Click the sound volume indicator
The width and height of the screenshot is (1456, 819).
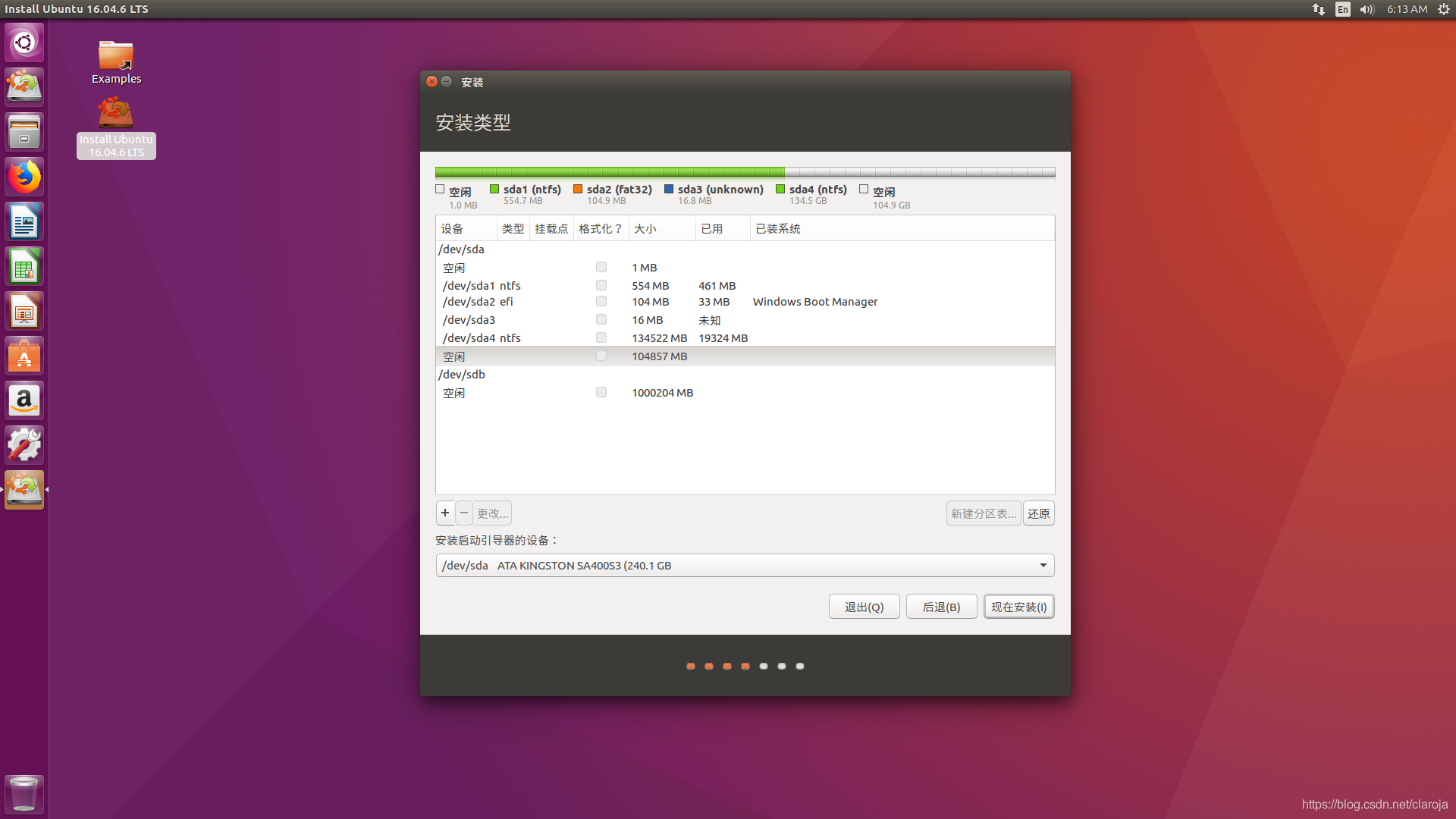[1367, 9]
